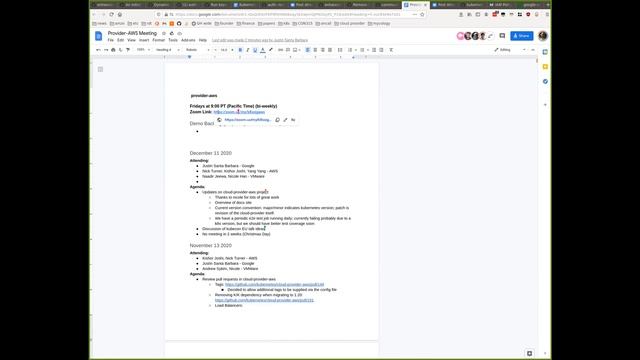Run spelling and grammar check
The height and width of the screenshot is (360, 640).
point(120,50)
